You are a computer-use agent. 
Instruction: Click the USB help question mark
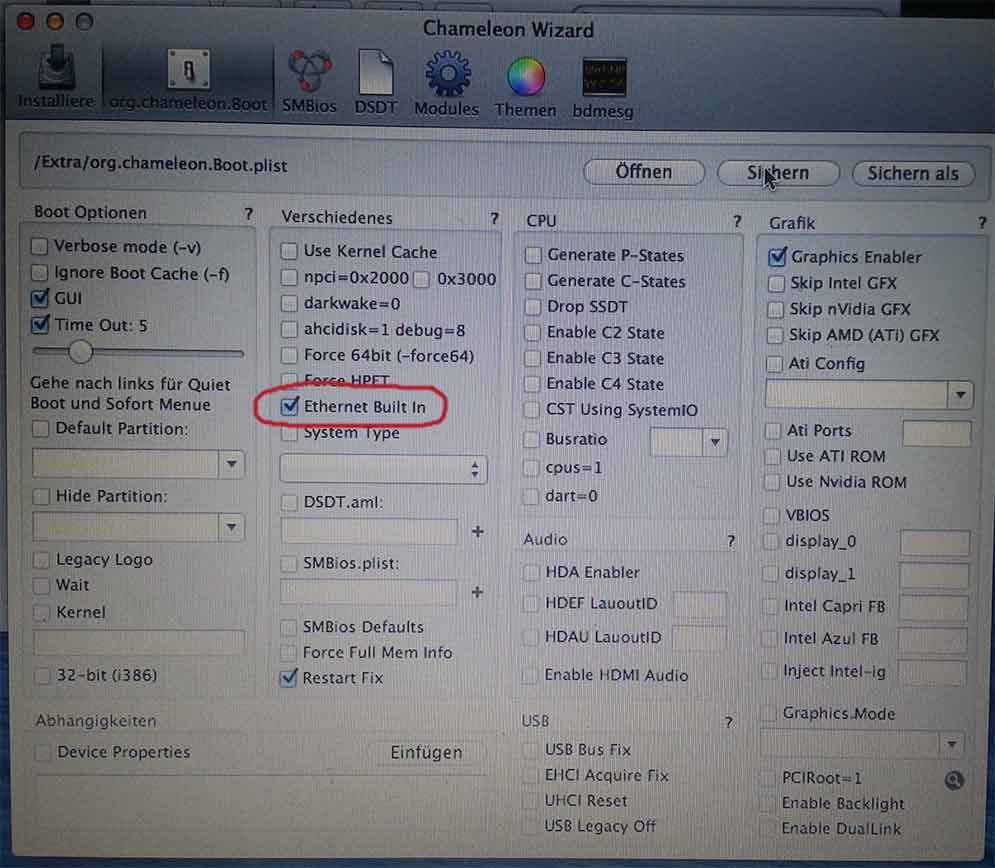click(728, 723)
